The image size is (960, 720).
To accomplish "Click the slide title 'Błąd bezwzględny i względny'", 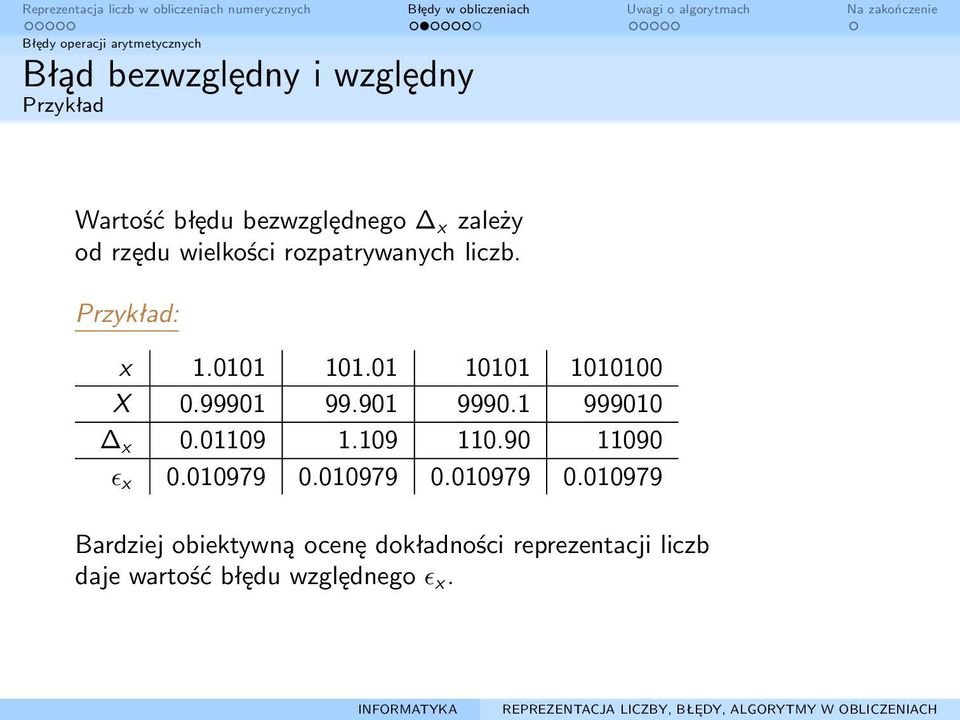I will tap(249, 76).
